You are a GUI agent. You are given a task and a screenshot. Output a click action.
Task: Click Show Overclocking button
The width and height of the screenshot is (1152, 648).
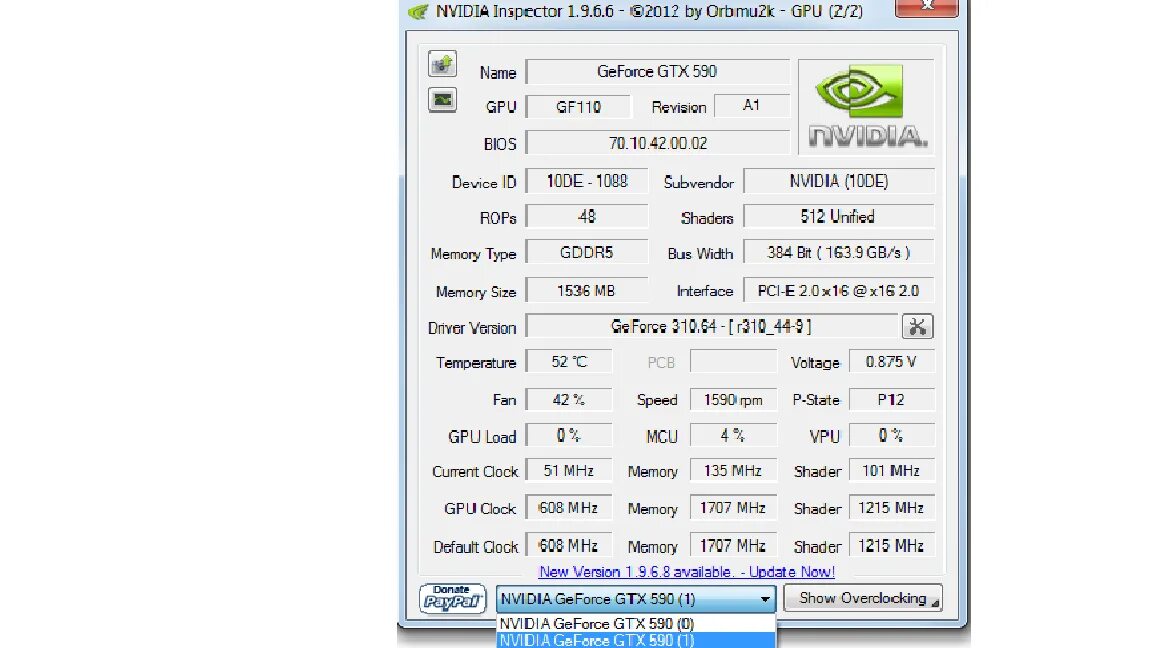(x=863, y=598)
